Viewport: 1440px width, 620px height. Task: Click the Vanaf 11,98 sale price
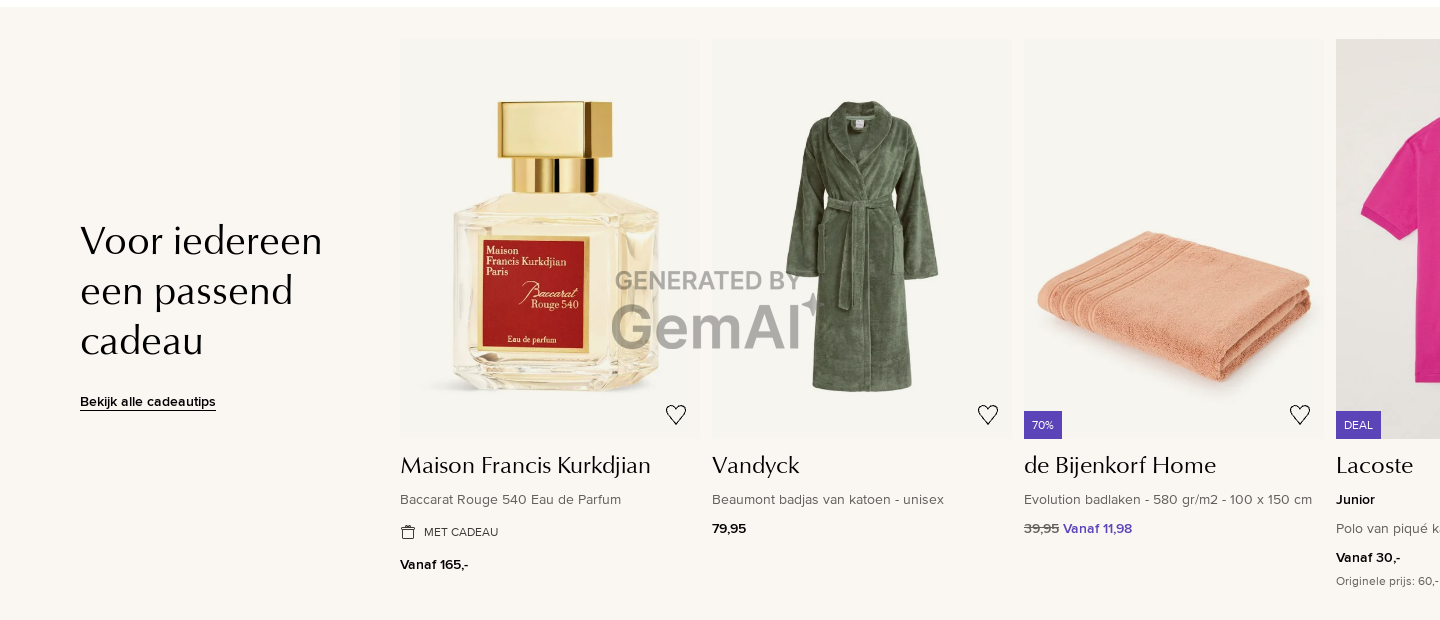point(1097,528)
